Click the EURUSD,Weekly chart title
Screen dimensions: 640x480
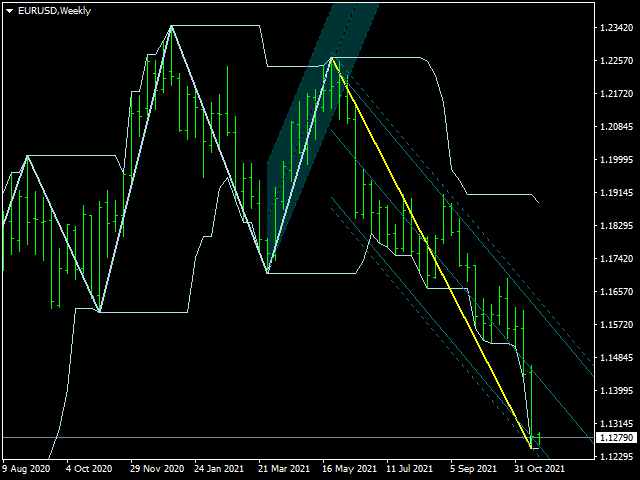click(54, 11)
